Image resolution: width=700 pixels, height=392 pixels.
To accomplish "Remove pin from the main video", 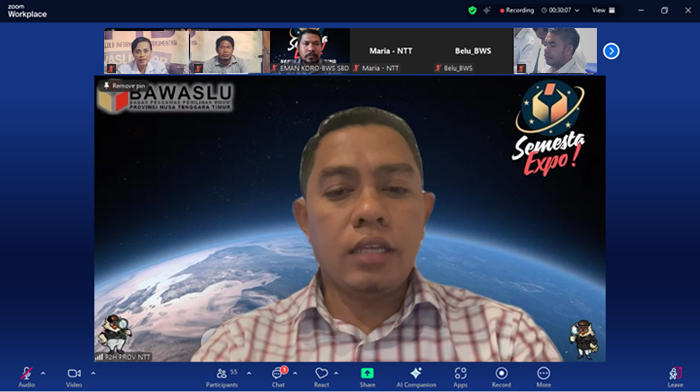I will coord(125,86).
